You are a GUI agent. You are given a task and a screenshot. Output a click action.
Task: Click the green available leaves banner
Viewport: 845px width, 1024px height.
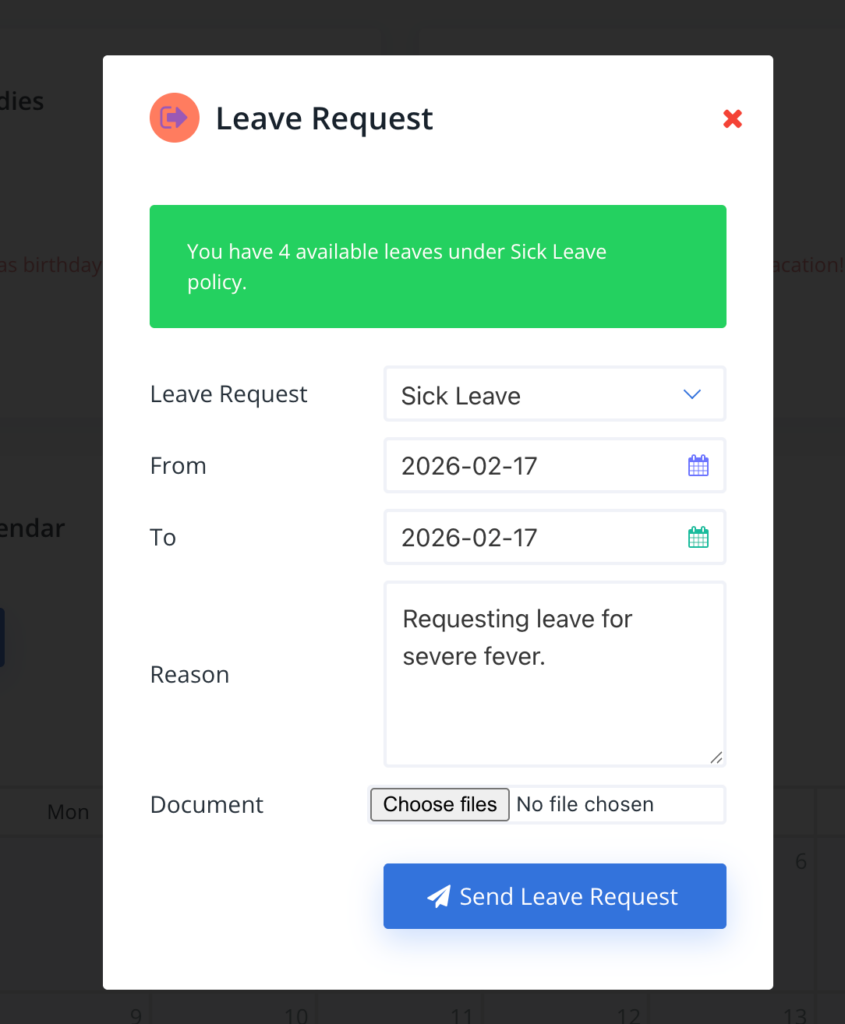click(x=437, y=267)
